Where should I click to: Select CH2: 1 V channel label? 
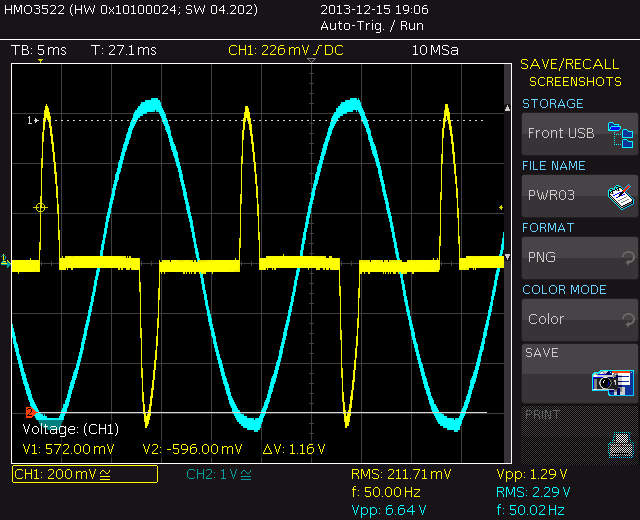pyautogui.click(x=219, y=474)
